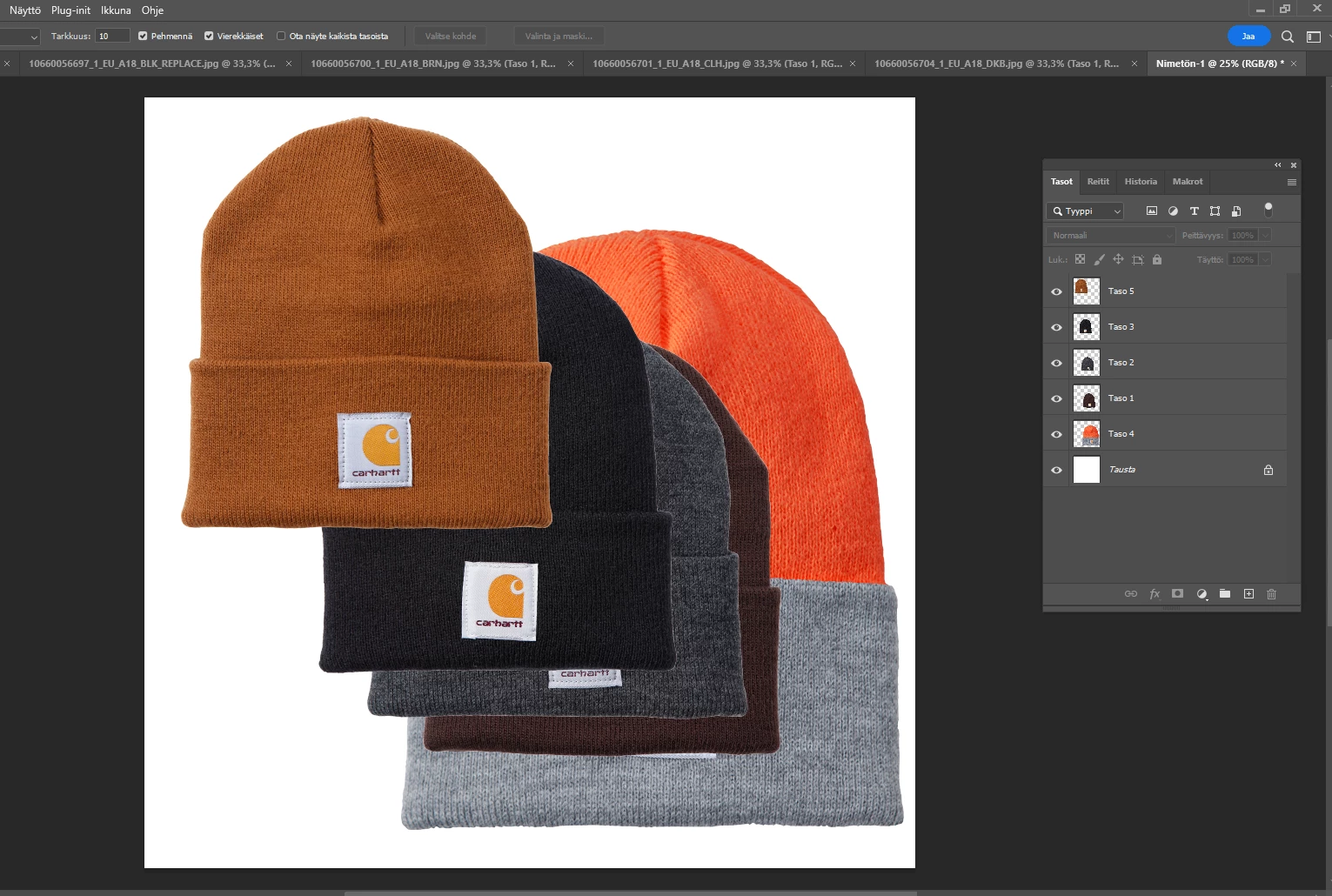This screenshot has height=896, width=1332.
Task: Open the layers panel hamburger menu
Action: tap(1292, 182)
